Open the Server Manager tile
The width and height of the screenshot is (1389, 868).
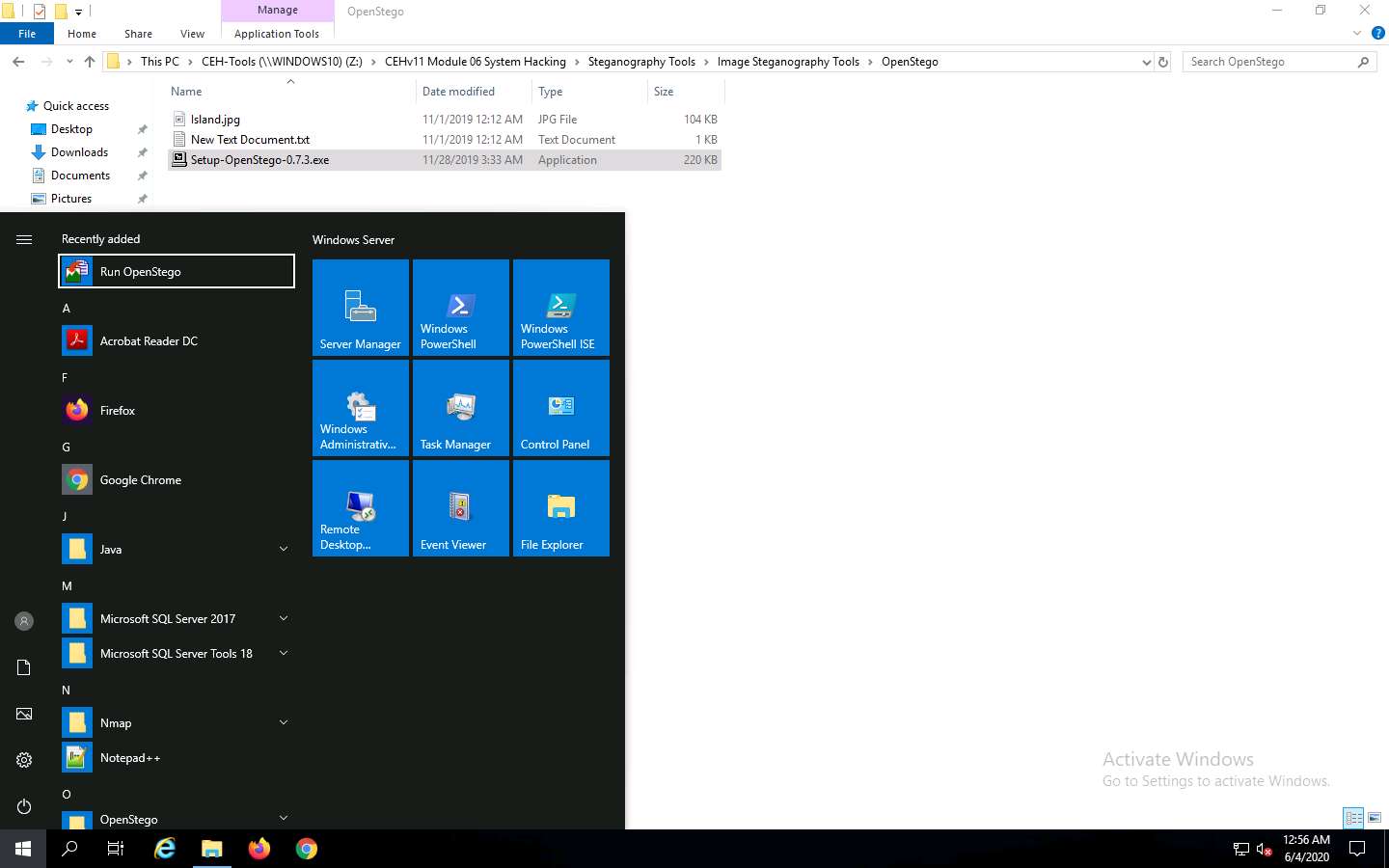click(x=361, y=308)
